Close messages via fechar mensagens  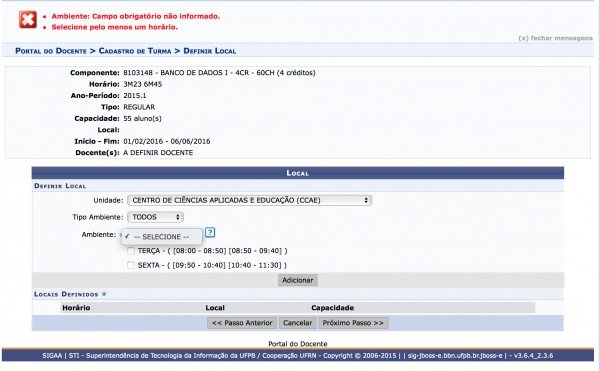point(555,38)
